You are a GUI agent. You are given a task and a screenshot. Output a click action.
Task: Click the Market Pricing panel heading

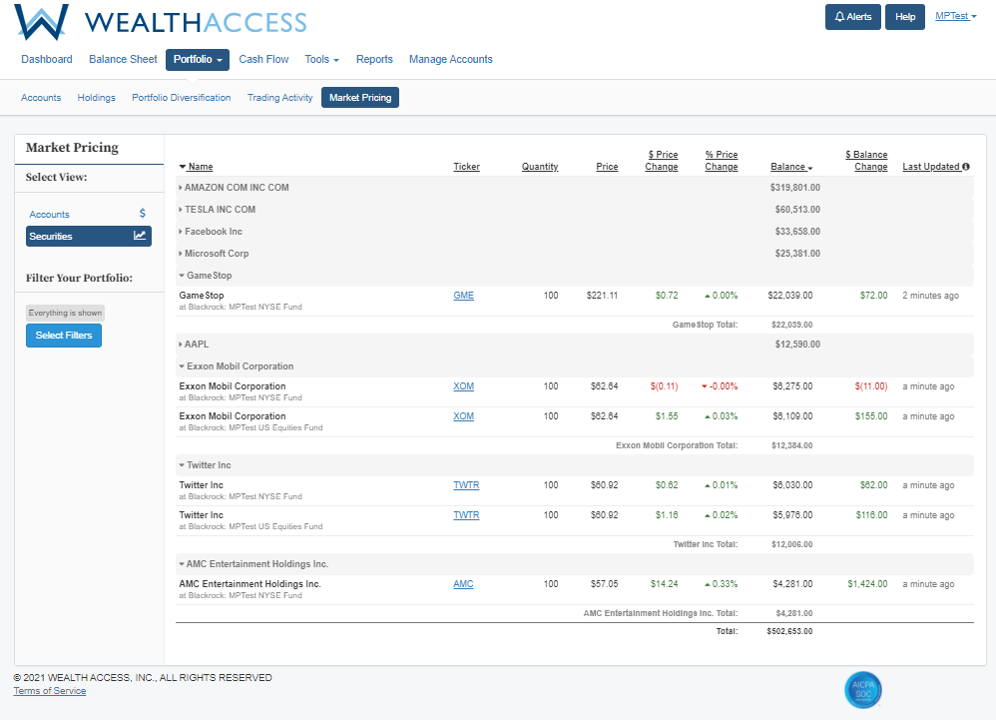(x=72, y=147)
